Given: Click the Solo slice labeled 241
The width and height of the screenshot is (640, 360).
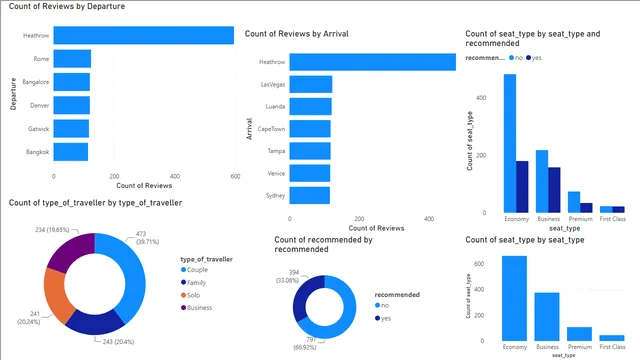Looking at the screenshot, I should (x=55, y=295).
